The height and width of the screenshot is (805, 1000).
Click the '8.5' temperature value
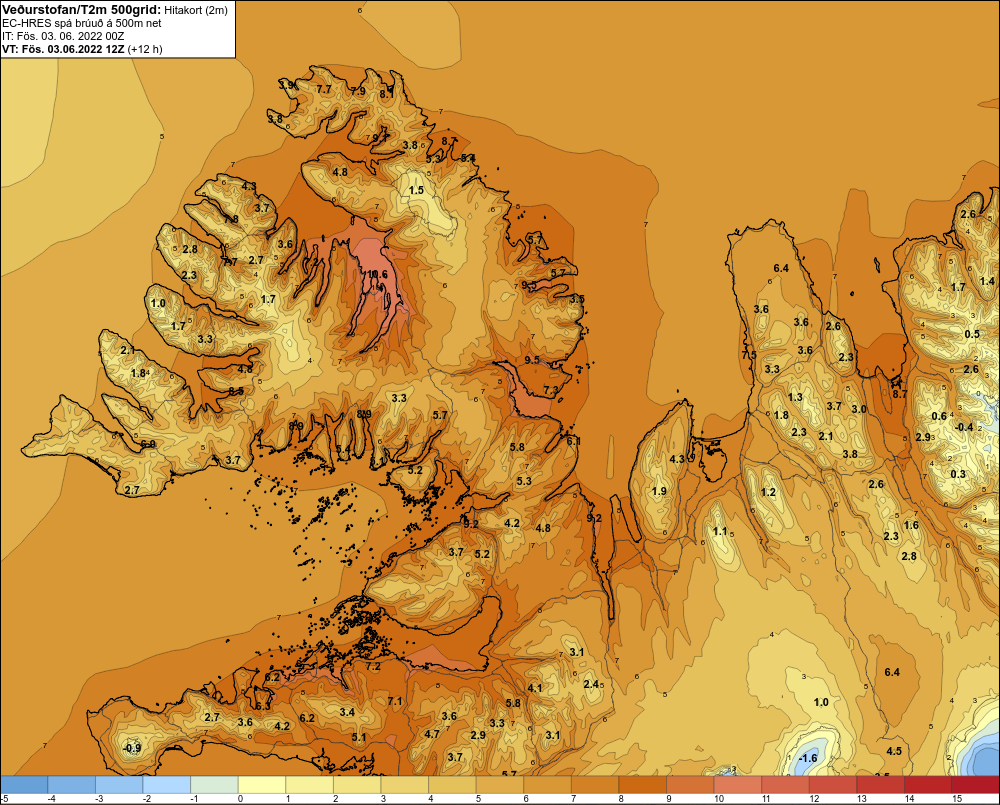point(236,391)
